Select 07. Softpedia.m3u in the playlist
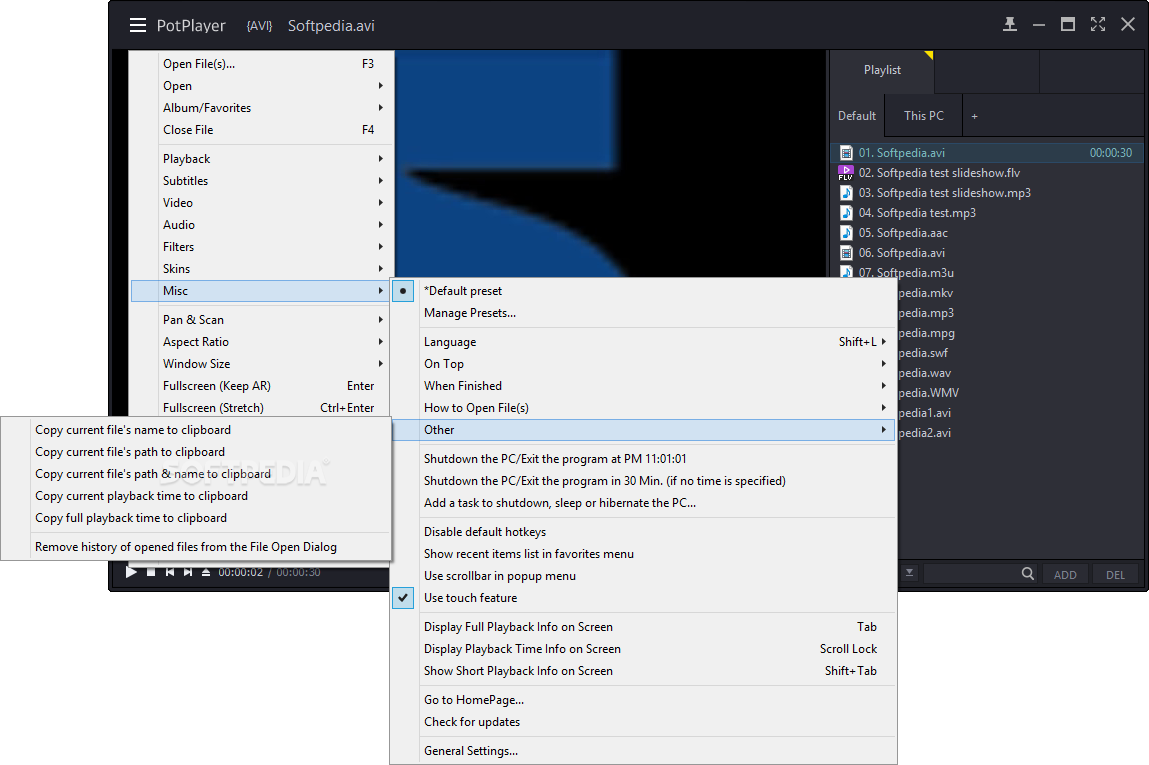The image size is (1149, 765). 906,272
